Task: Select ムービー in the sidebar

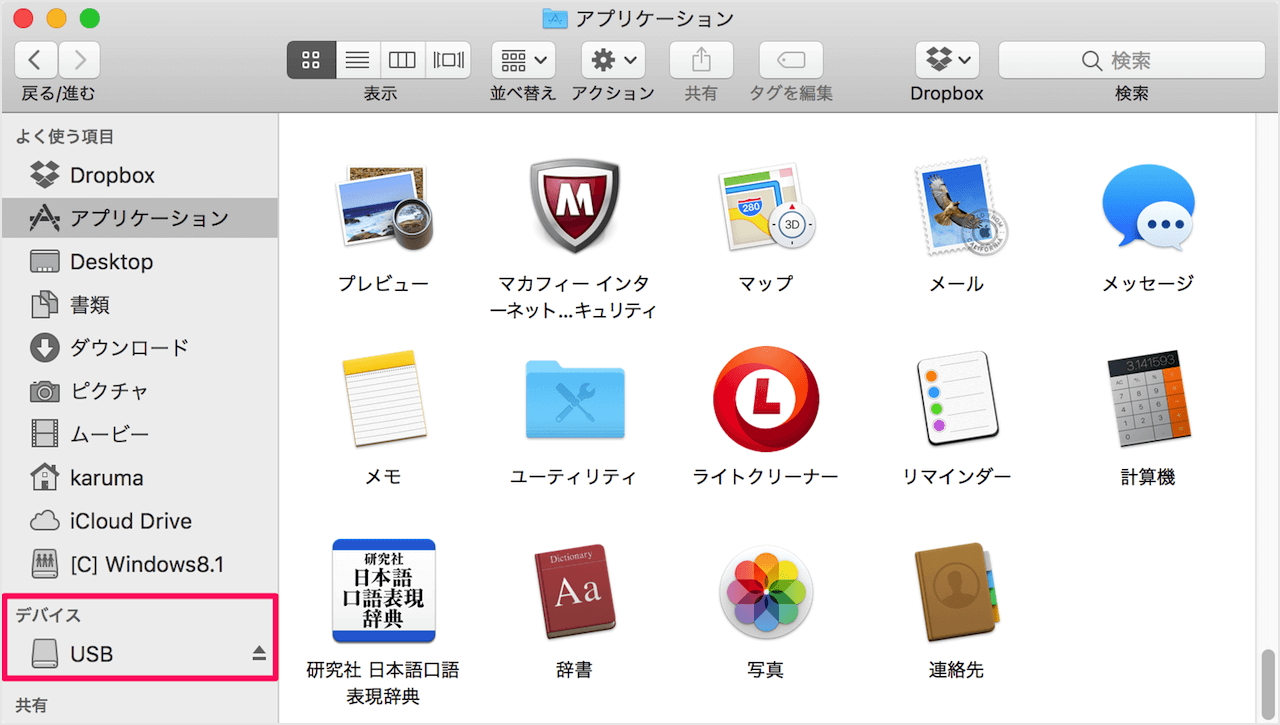Action: (139, 435)
